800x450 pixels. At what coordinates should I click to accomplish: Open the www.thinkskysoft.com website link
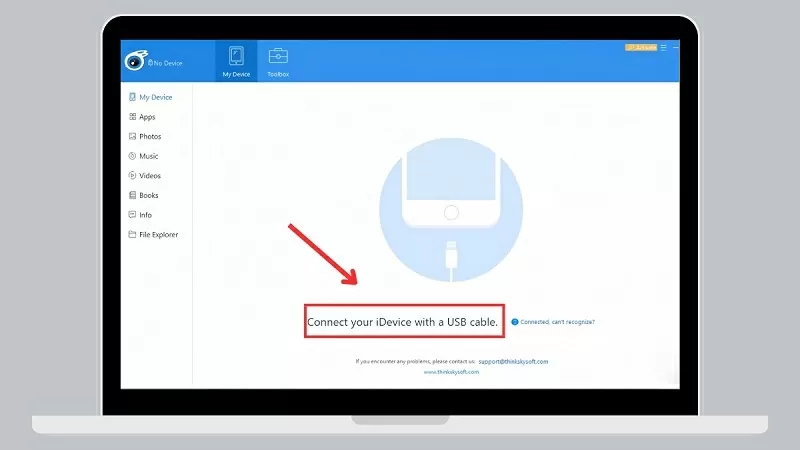(x=451, y=372)
